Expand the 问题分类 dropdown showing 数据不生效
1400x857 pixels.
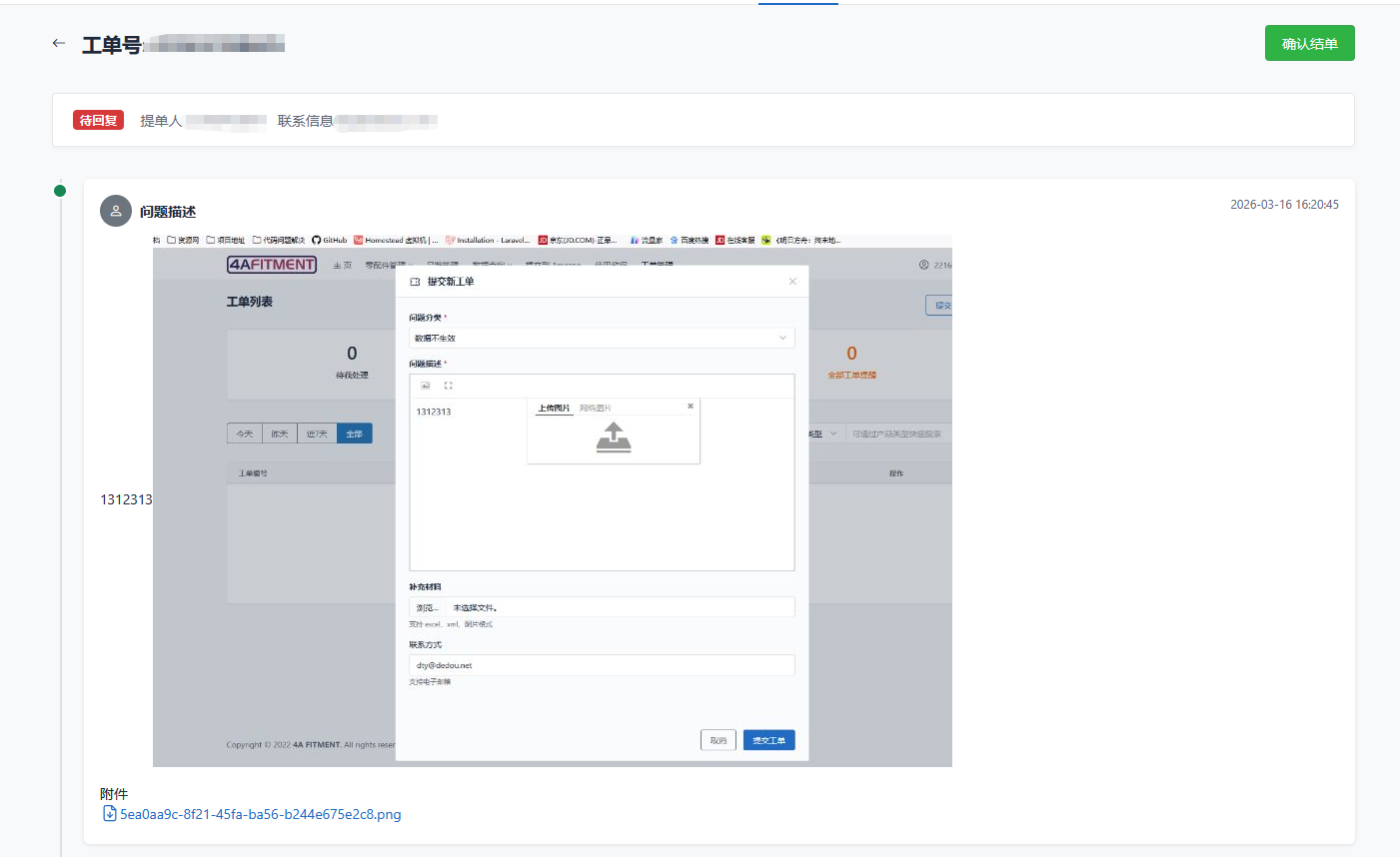tap(602, 339)
